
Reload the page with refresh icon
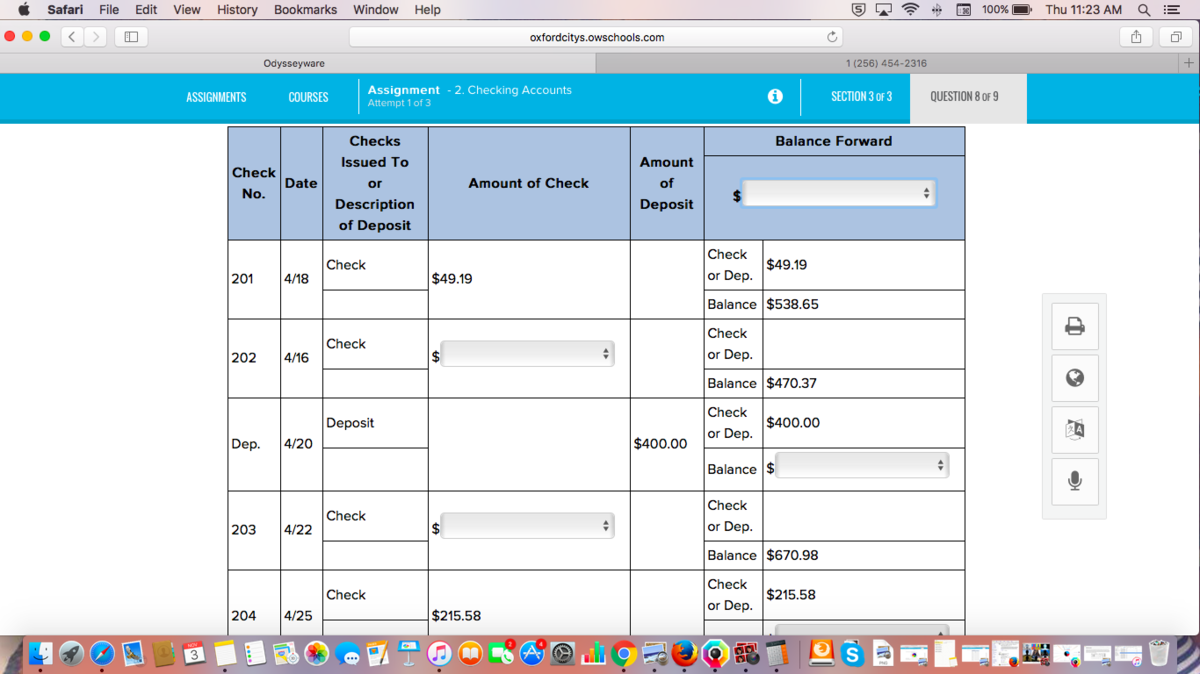coord(831,37)
